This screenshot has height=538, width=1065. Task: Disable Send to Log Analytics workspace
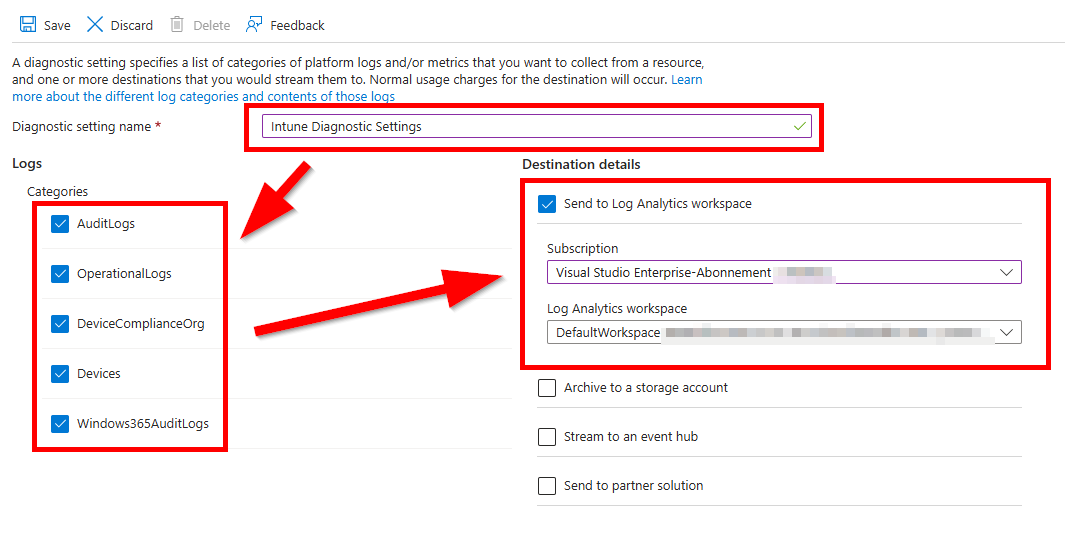tap(547, 204)
